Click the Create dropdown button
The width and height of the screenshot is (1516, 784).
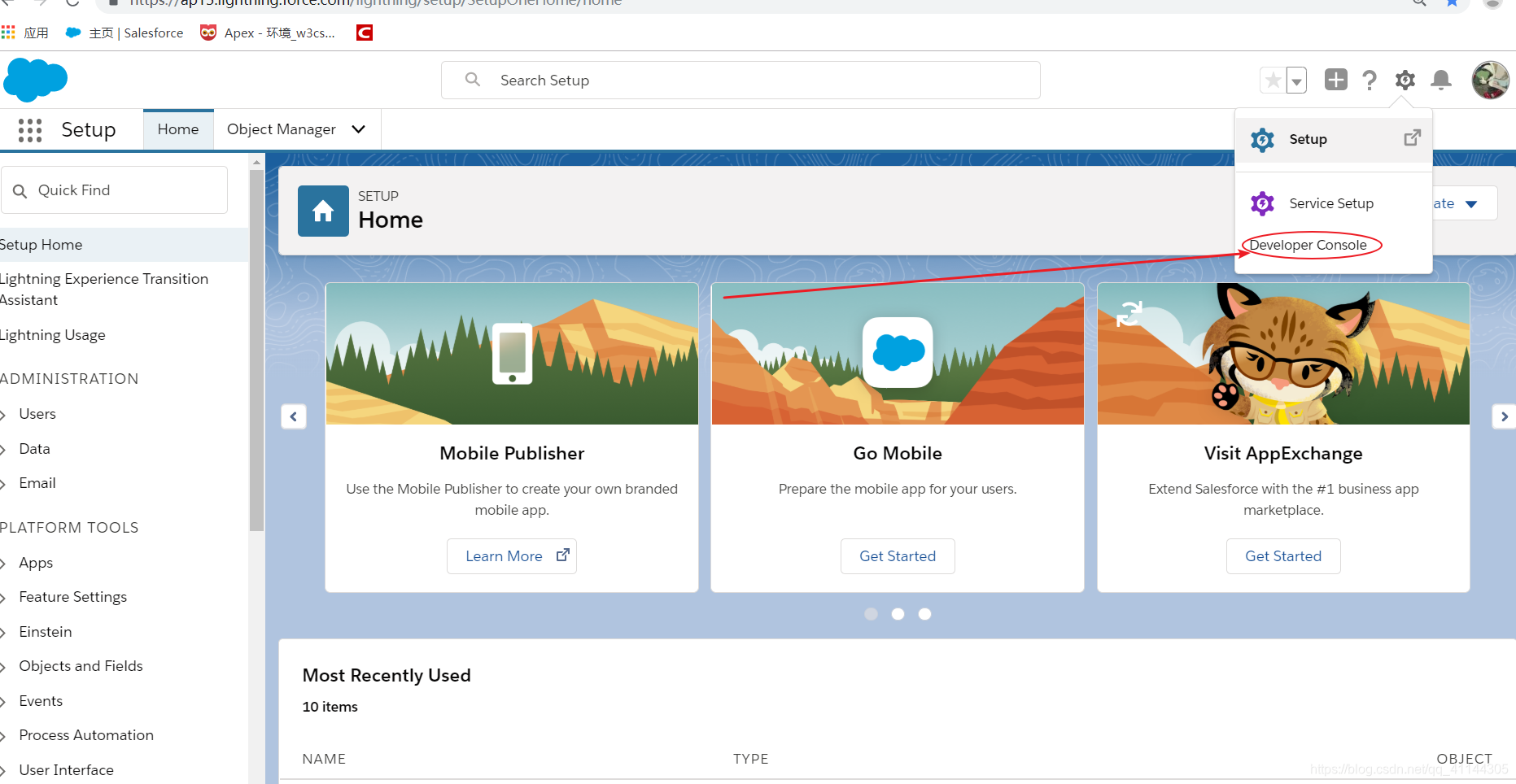1465,203
